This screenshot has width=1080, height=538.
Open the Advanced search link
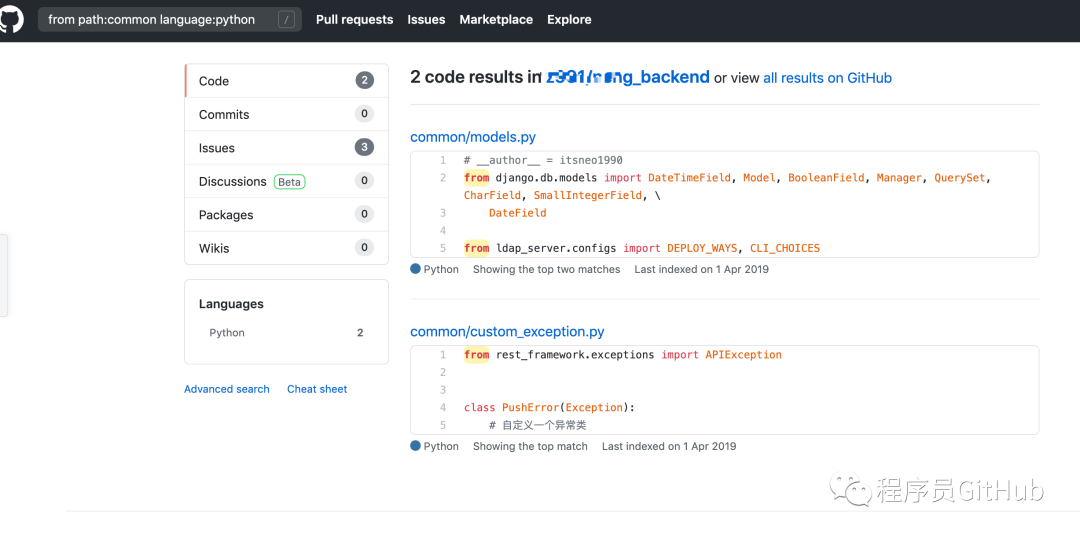(227, 389)
